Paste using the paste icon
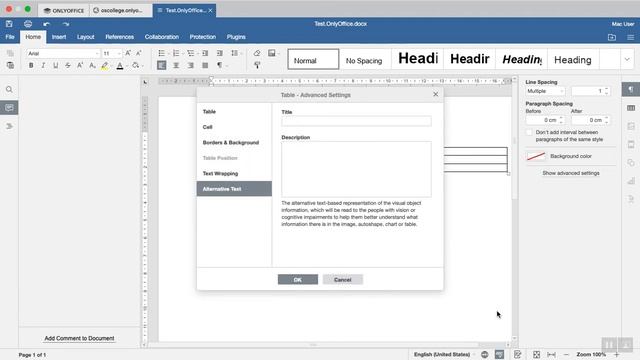 point(10,65)
